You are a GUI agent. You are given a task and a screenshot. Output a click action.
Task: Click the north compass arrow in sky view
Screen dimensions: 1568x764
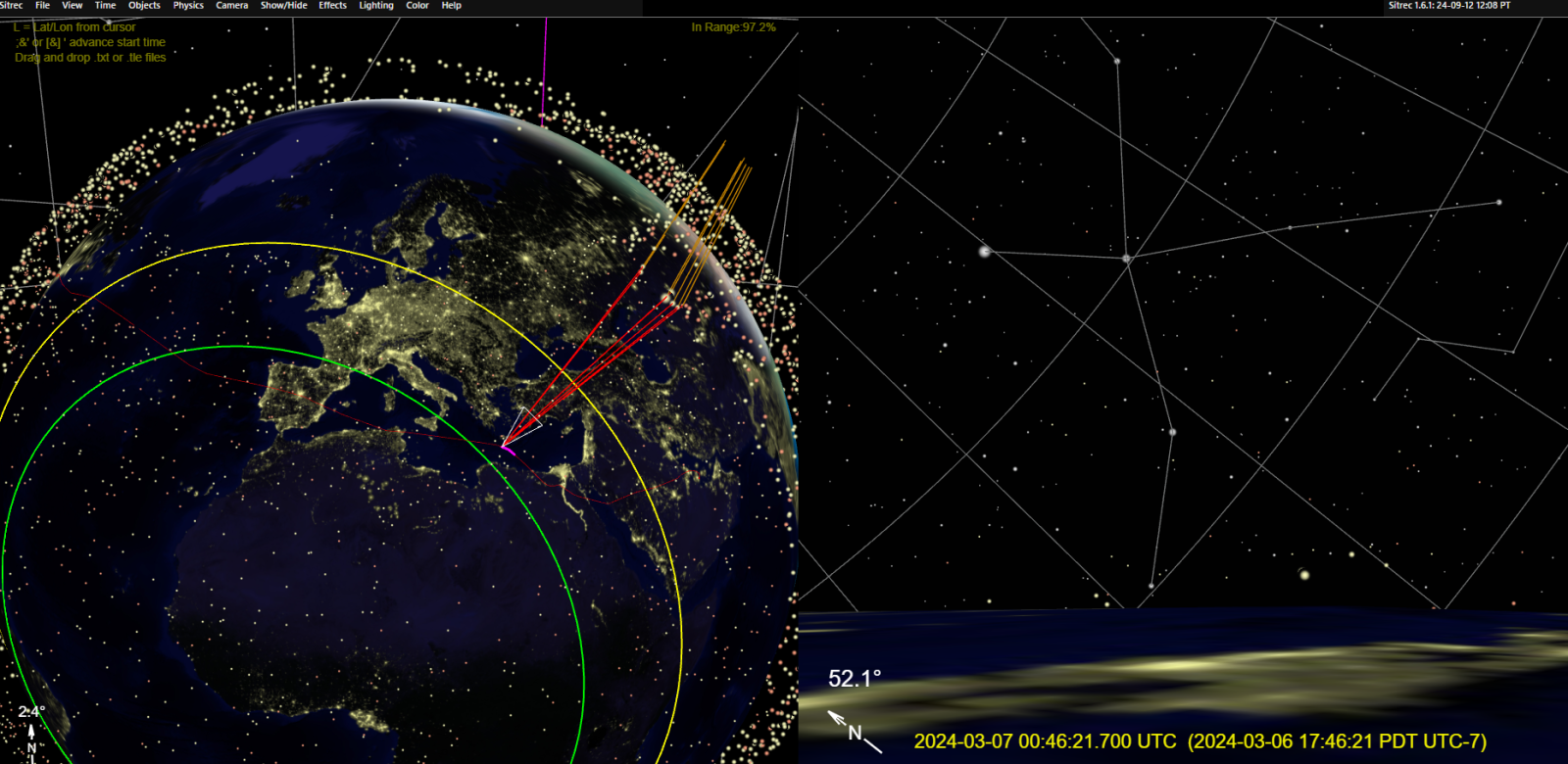[838, 720]
